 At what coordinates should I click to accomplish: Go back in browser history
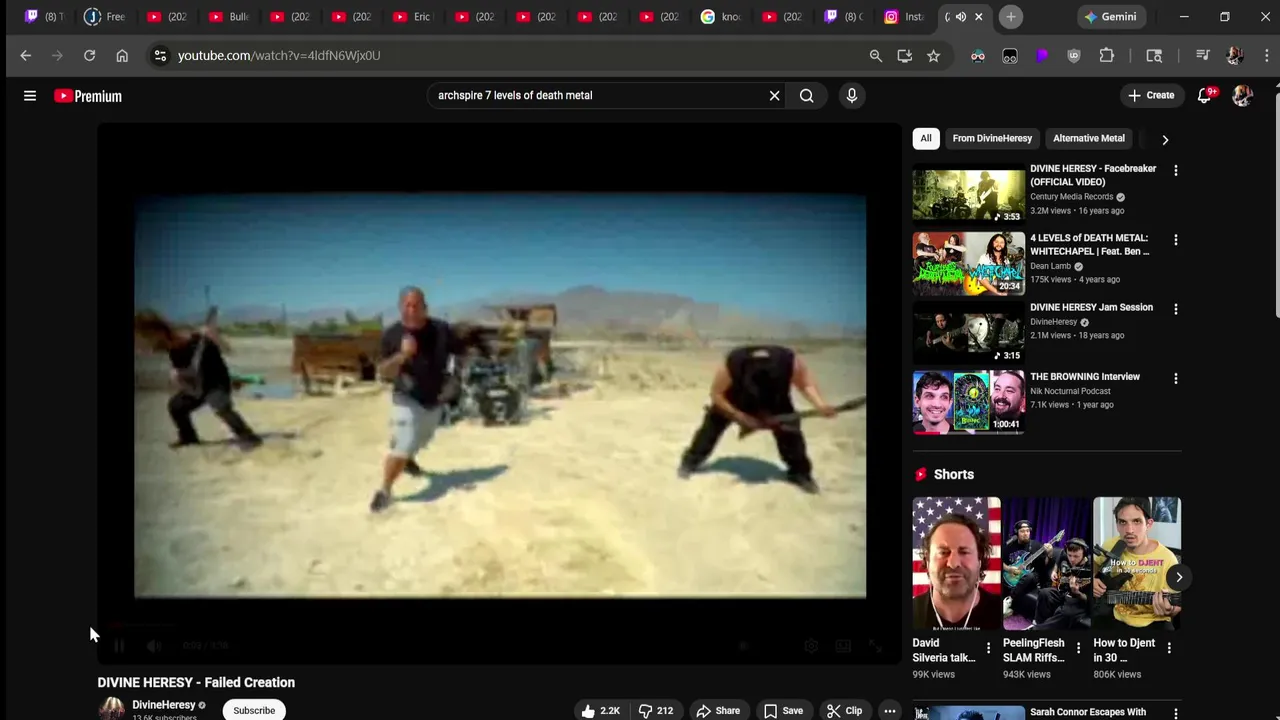click(26, 56)
